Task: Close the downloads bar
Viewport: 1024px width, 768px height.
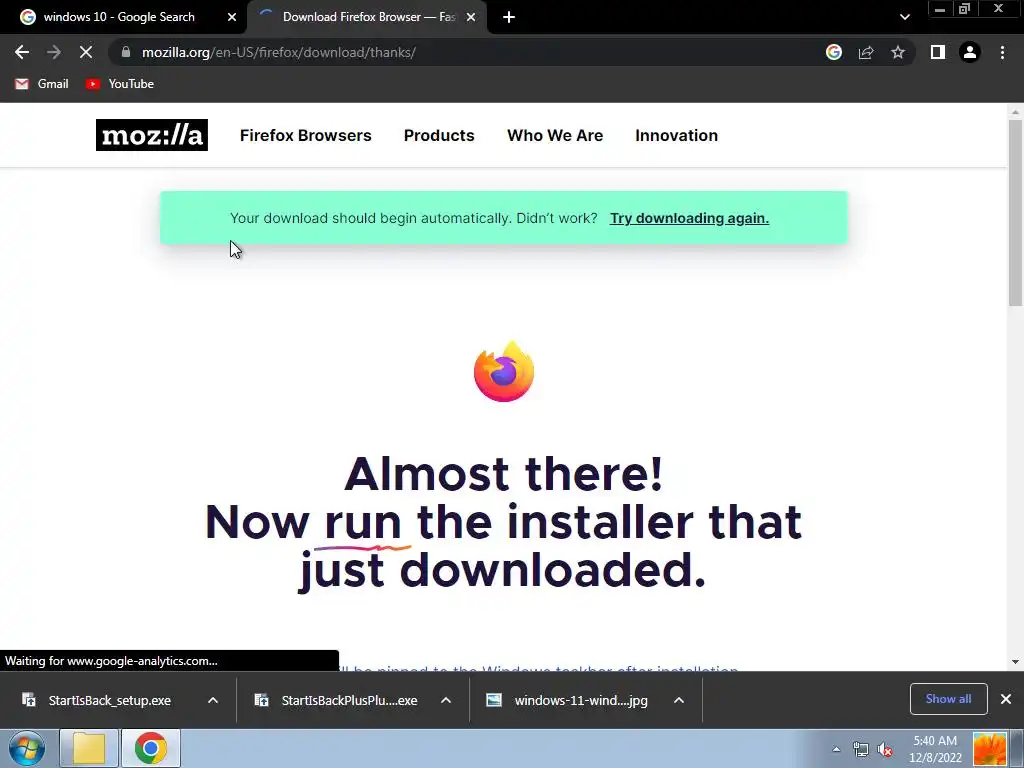Action: pyautogui.click(x=1006, y=699)
